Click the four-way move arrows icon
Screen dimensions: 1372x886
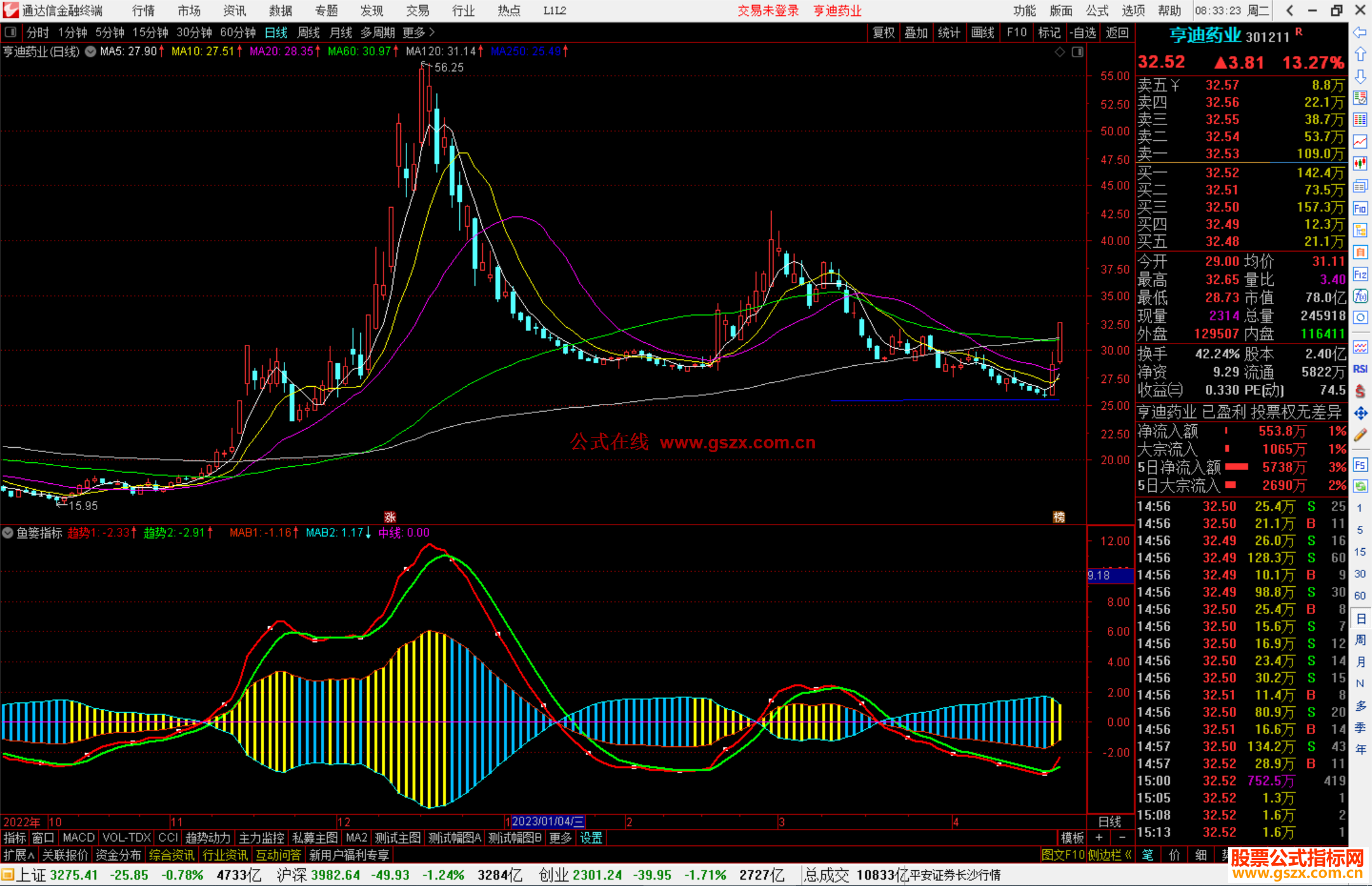1360,413
